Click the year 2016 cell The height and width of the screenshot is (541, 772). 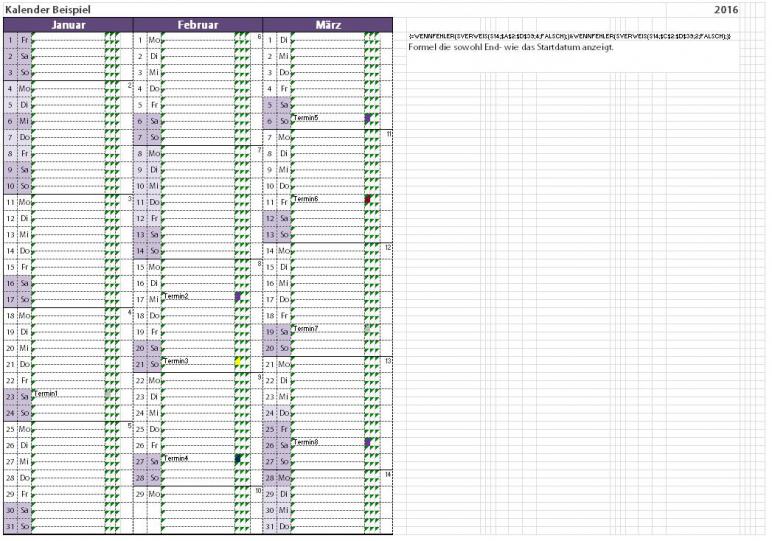click(726, 9)
